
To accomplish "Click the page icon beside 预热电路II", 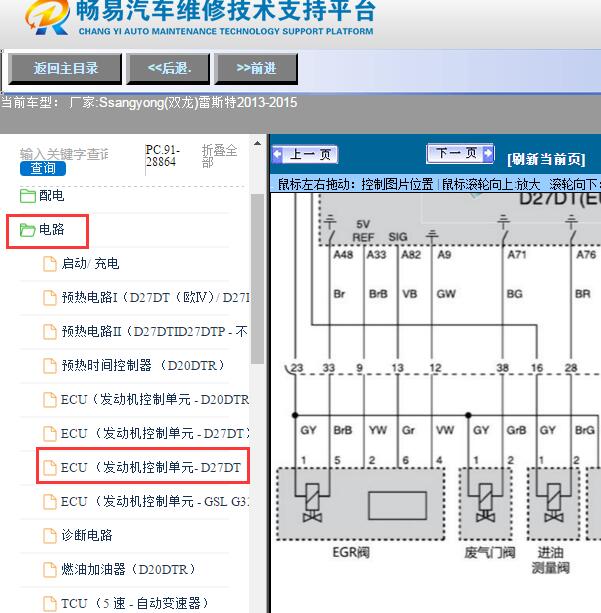I will pyautogui.click(x=50, y=332).
